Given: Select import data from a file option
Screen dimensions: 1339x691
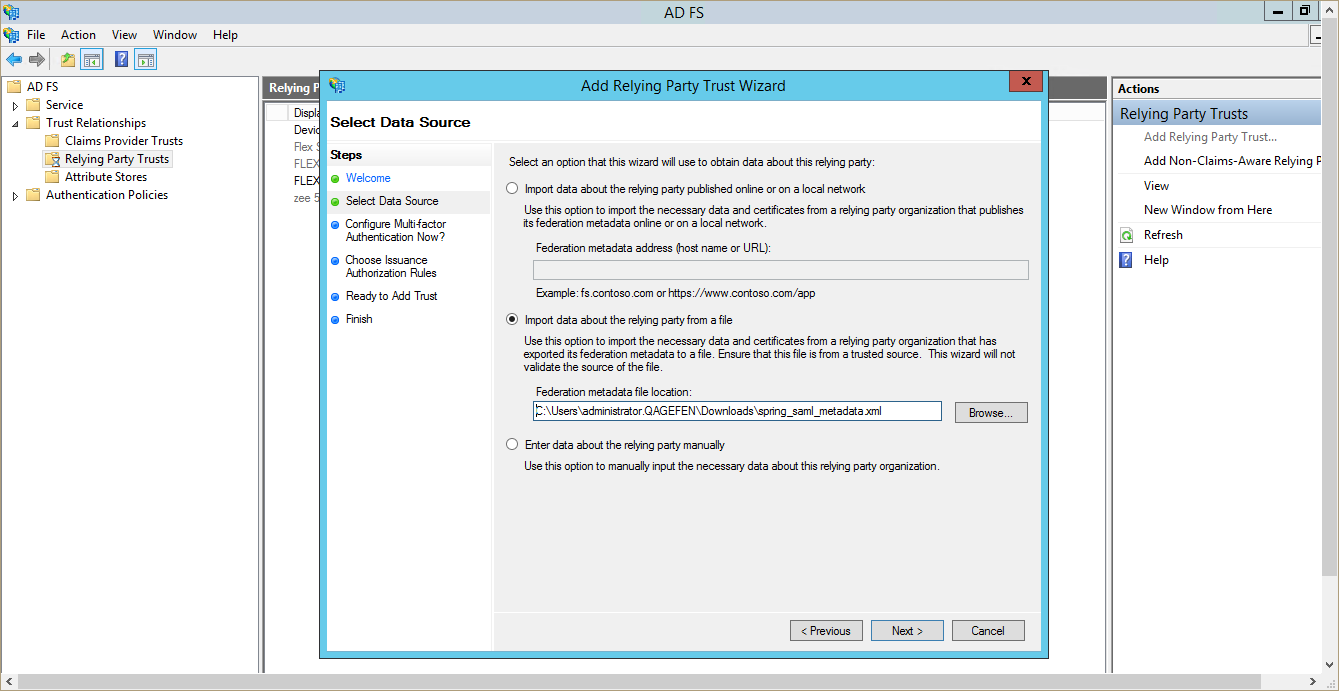Looking at the screenshot, I should point(513,320).
